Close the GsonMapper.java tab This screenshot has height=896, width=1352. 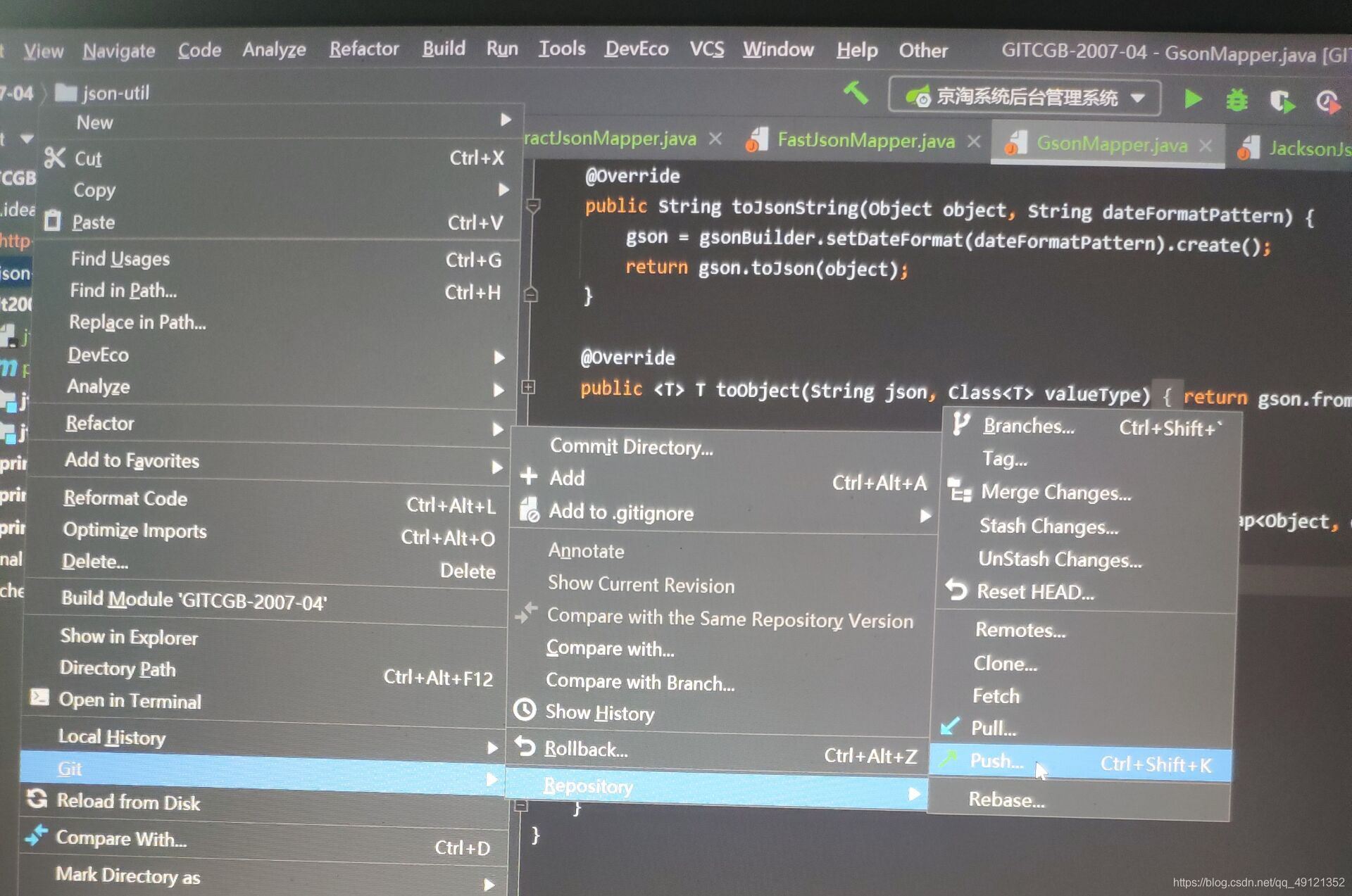[x=1206, y=146]
